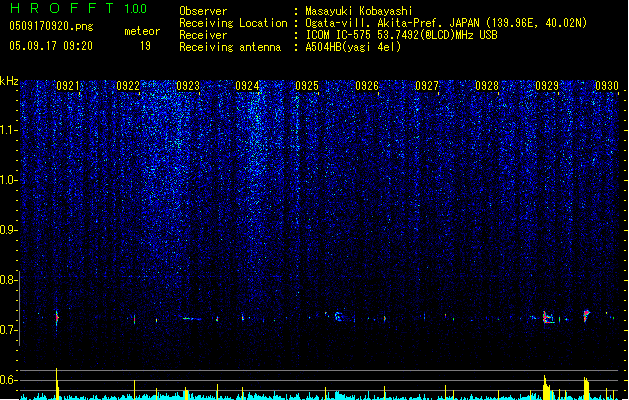
Task: Click the meteor count value 19
Action: [x=145, y=46]
